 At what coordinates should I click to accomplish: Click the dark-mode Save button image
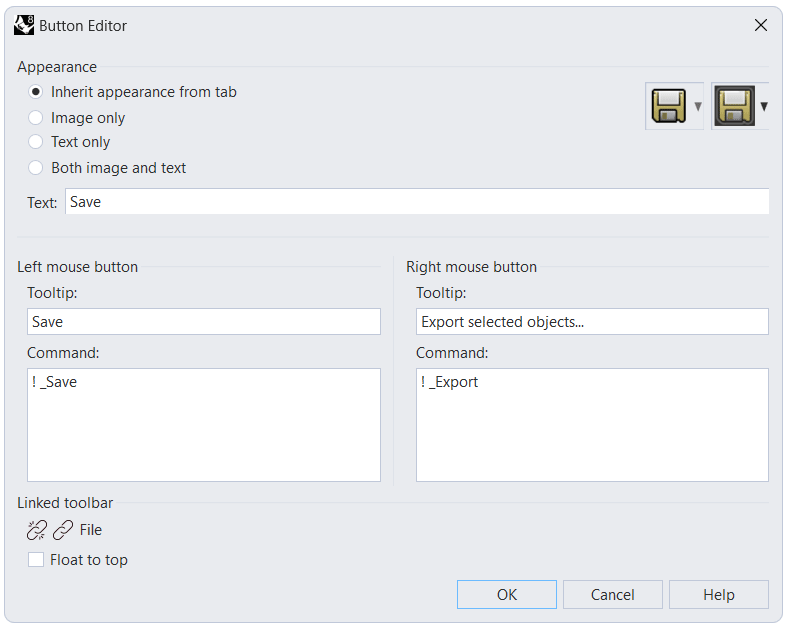(x=733, y=106)
